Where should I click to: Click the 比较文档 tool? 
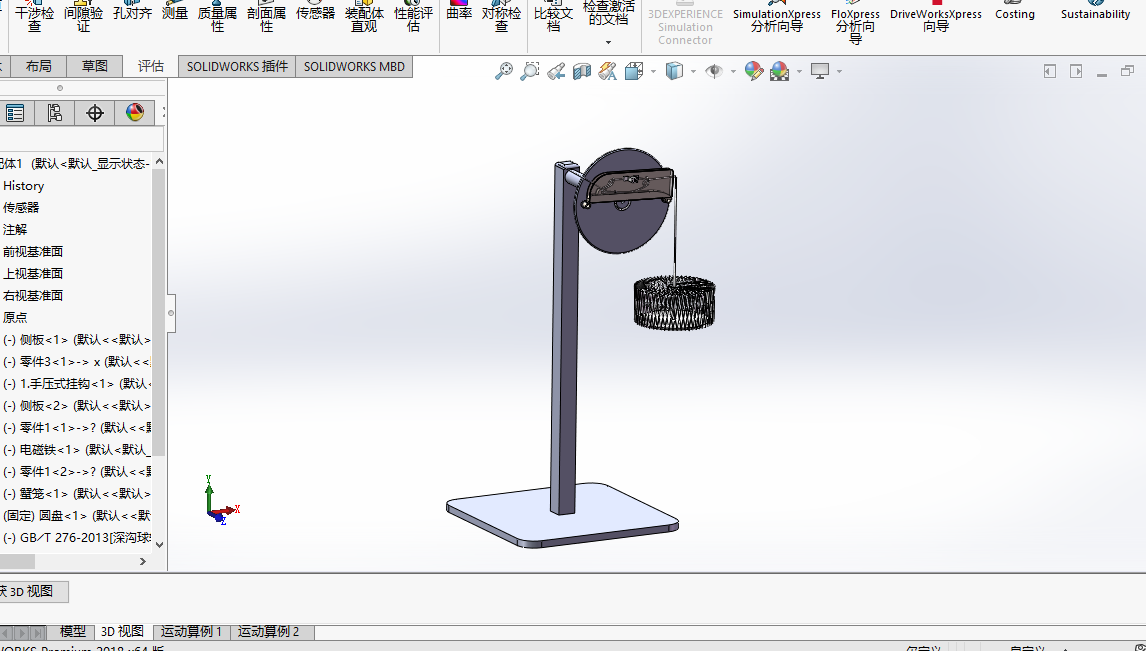click(x=553, y=19)
